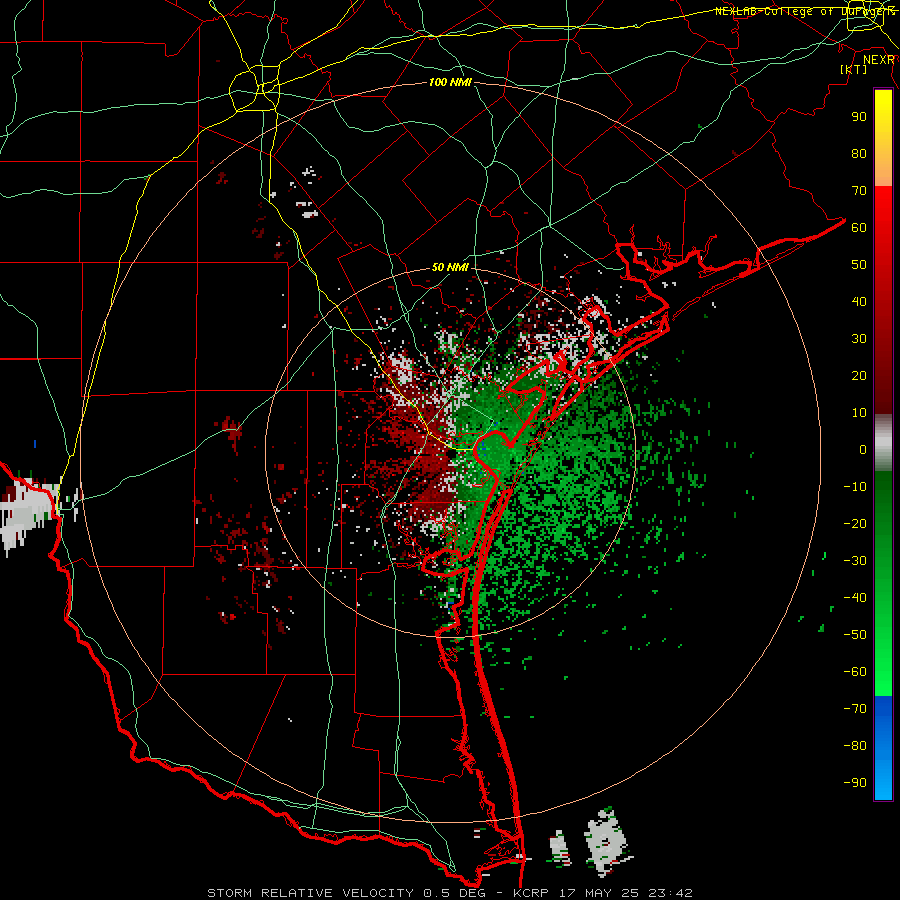Image resolution: width=900 pixels, height=900 pixels.
Task: Click the 40 value on velocity scale
Action: click(x=859, y=301)
